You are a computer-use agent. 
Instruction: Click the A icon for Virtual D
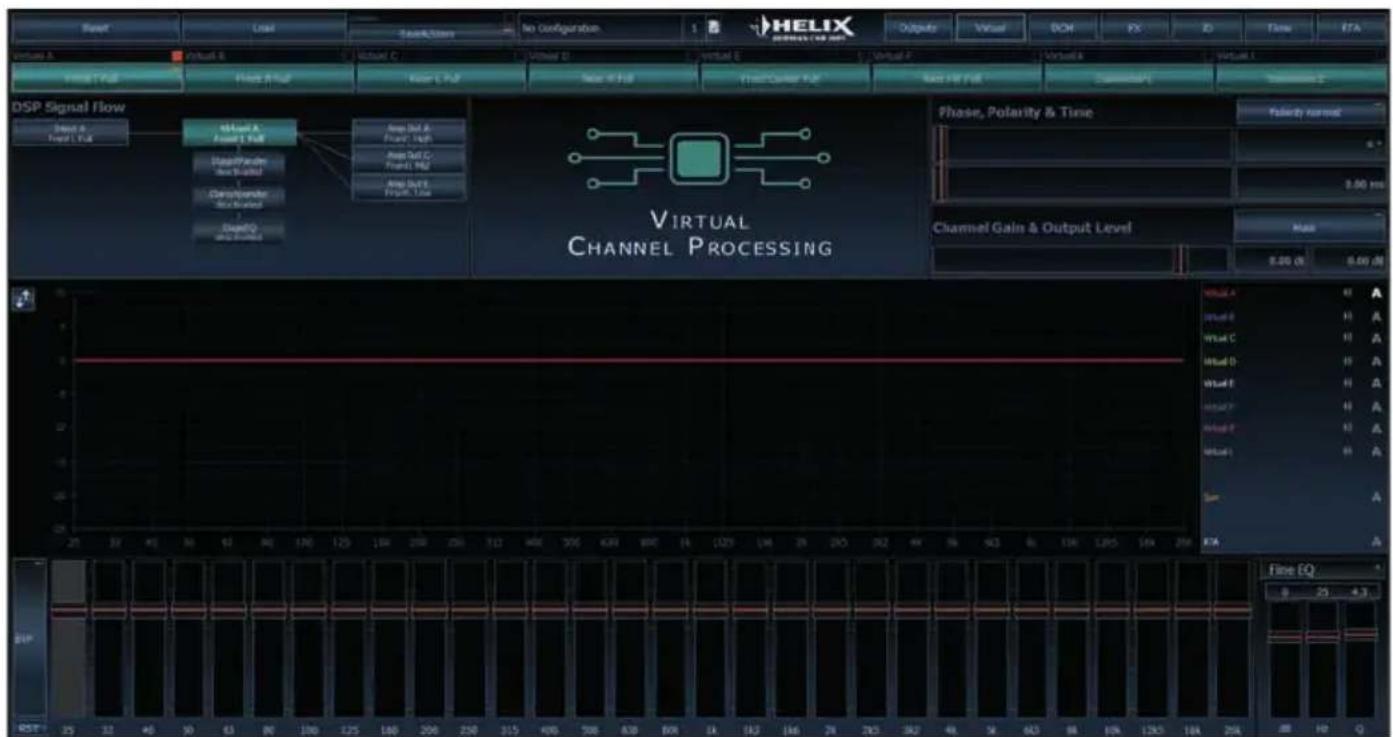[x=1376, y=361]
